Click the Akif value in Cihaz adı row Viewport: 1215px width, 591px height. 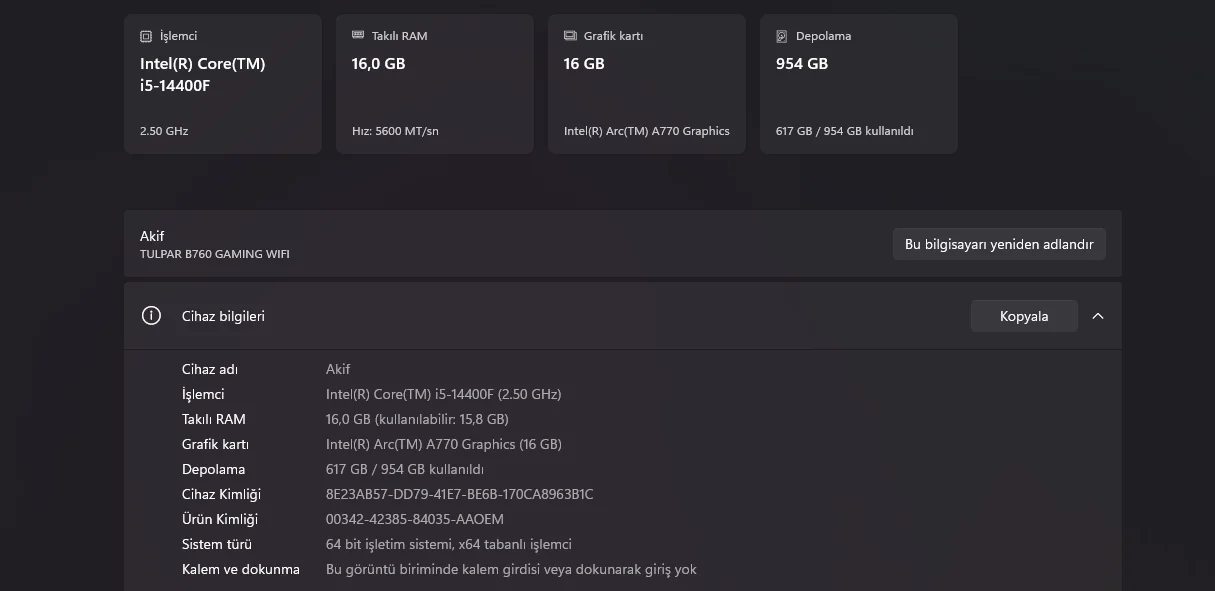[338, 369]
